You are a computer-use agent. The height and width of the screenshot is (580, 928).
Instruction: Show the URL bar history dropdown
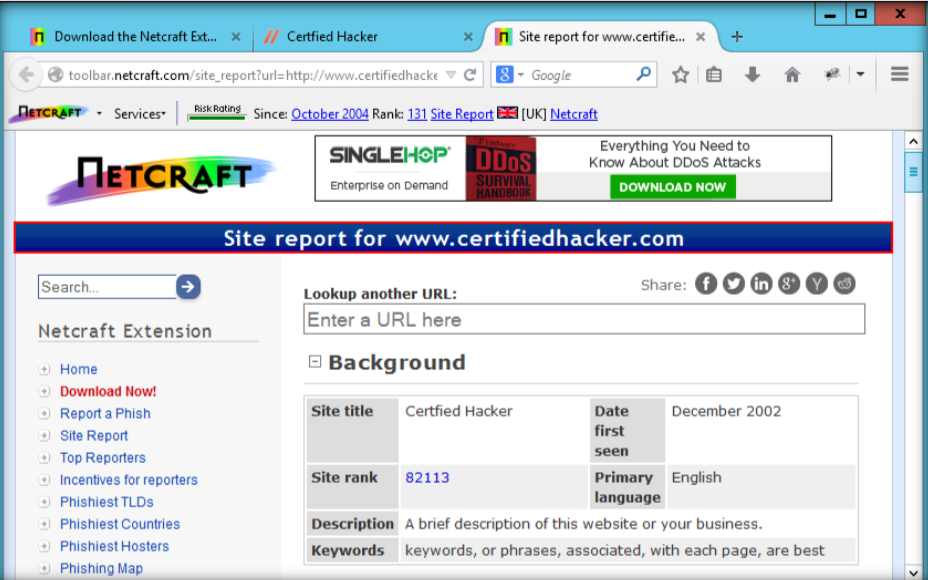(x=450, y=75)
